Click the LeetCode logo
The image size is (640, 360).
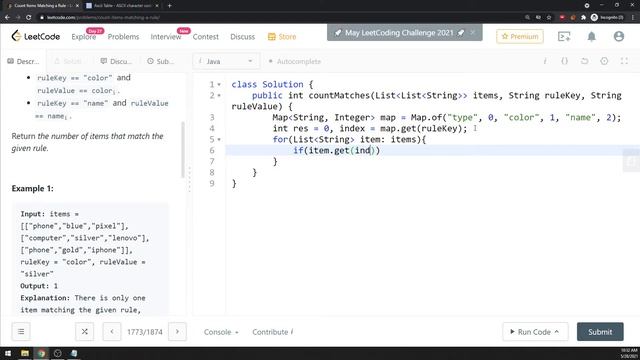coord(36,36)
